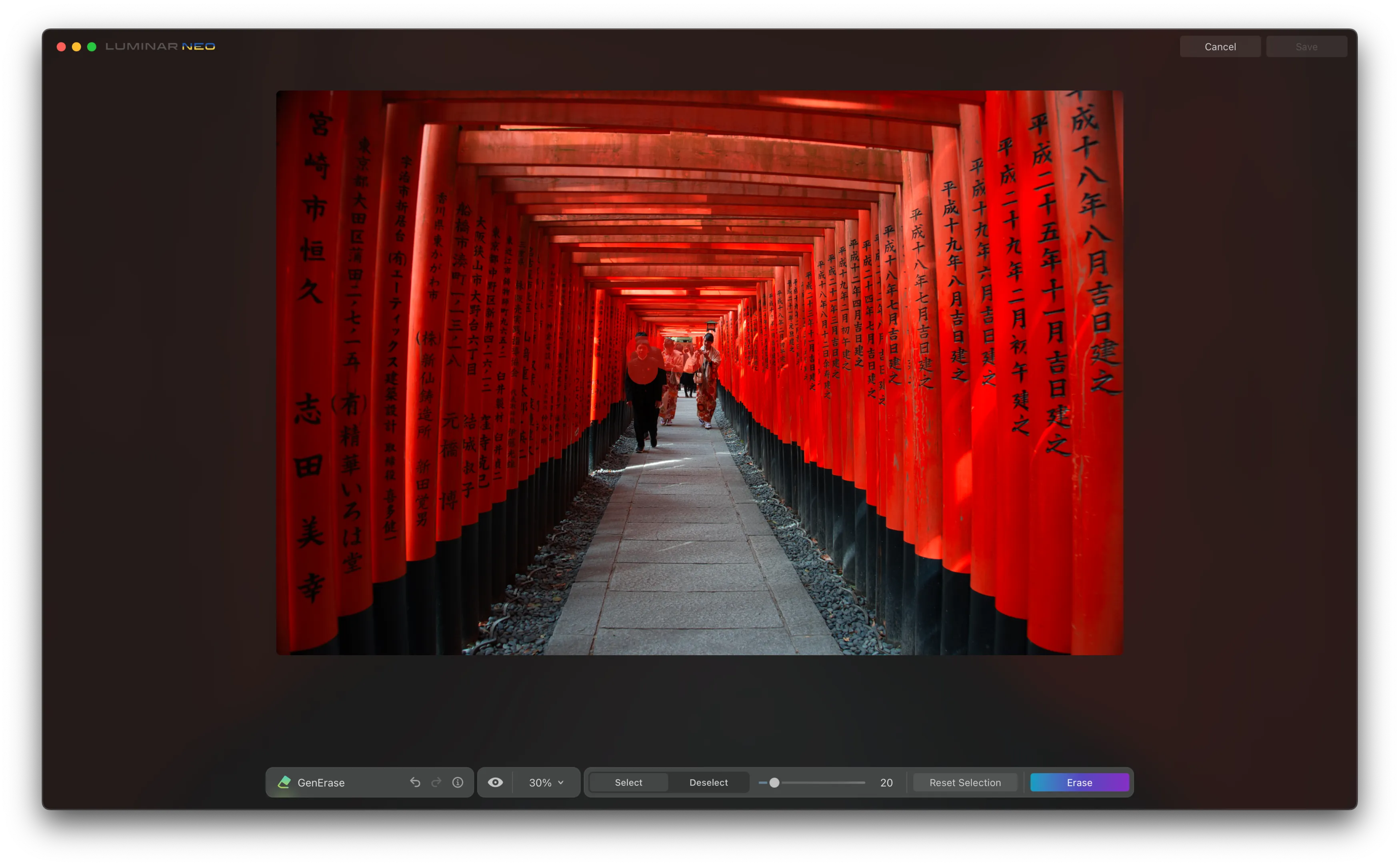The height and width of the screenshot is (866, 1400).
Task: Click the GenErase eraser icon
Action: [284, 782]
